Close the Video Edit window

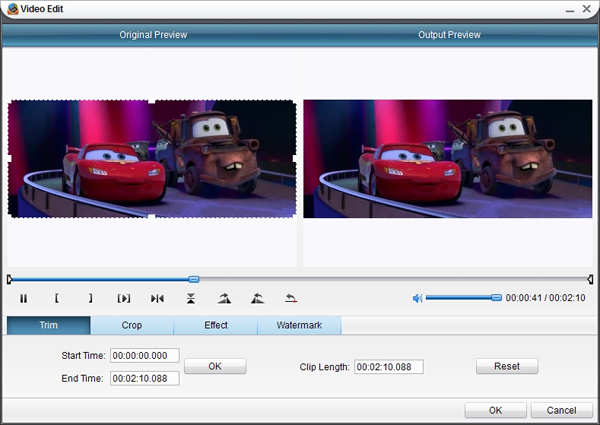[587, 8]
